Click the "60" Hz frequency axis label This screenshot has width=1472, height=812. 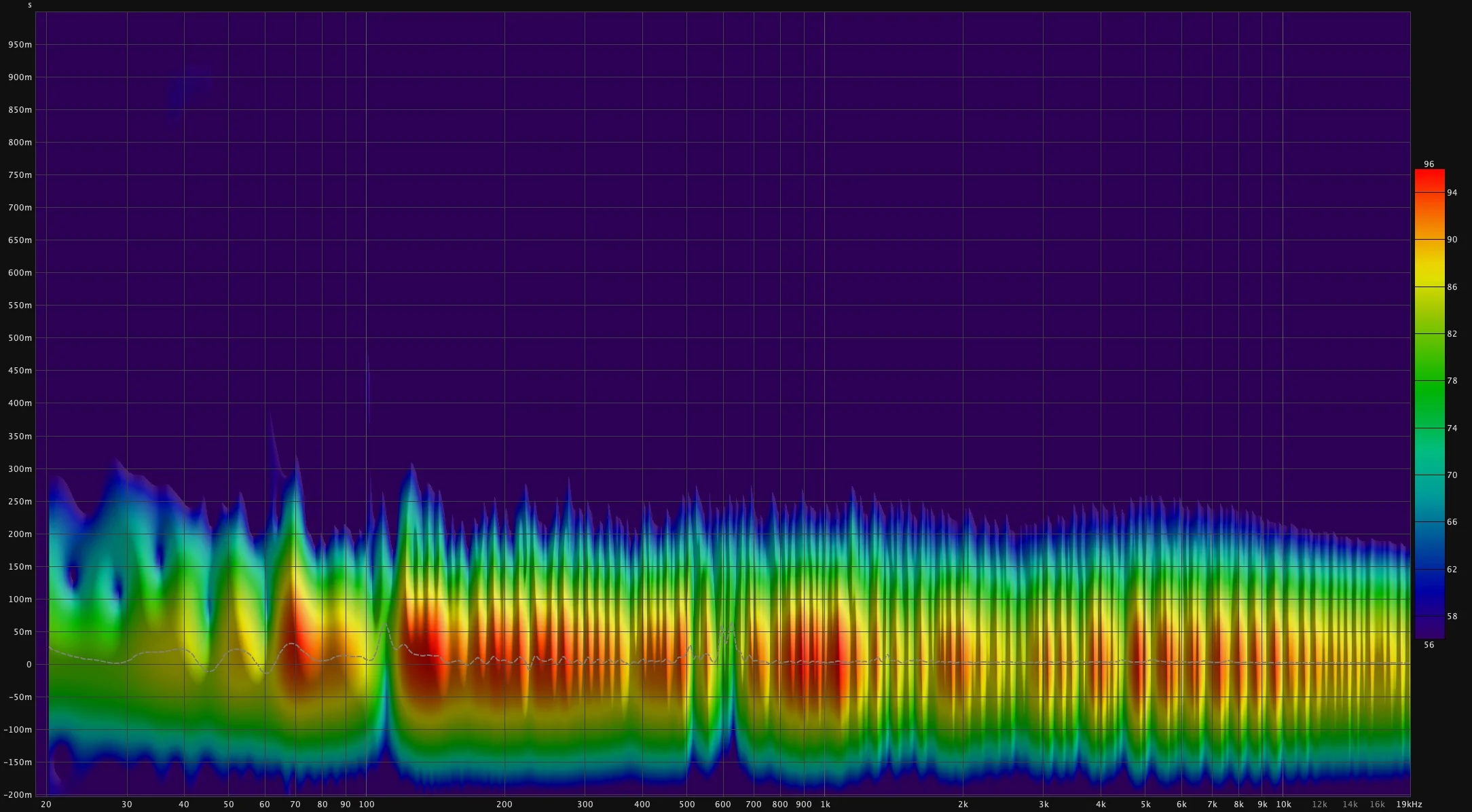tap(265, 805)
